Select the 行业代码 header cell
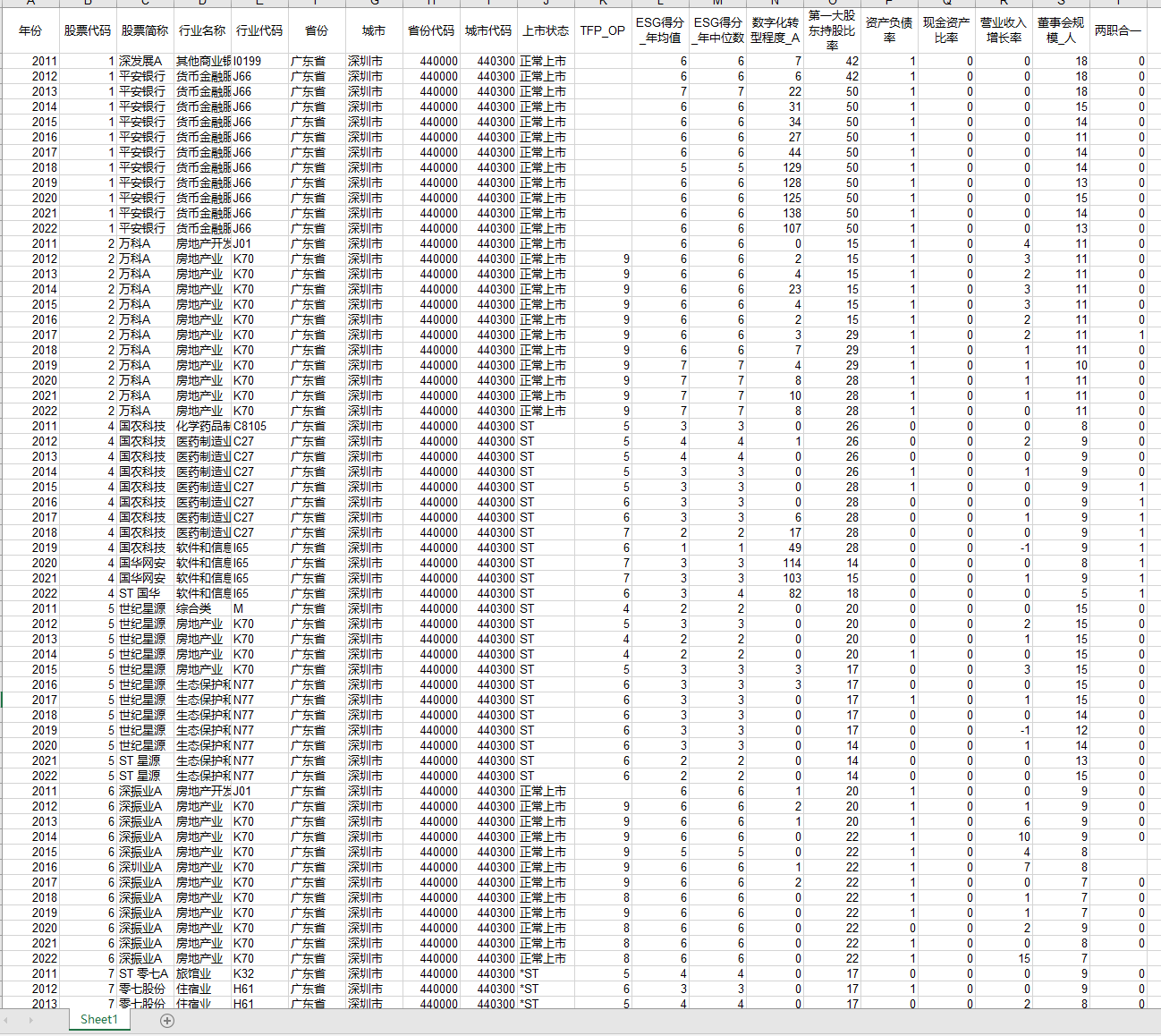The height and width of the screenshot is (1036, 1161). point(259,30)
